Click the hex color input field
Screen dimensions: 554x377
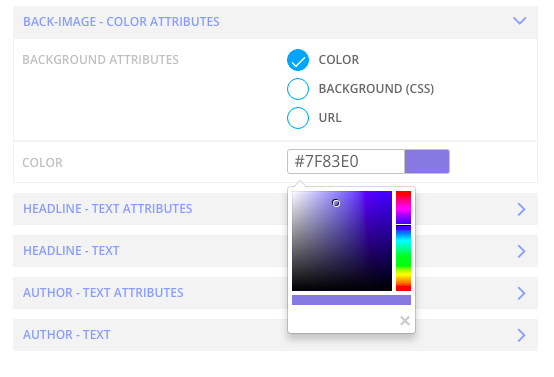click(x=346, y=161)
